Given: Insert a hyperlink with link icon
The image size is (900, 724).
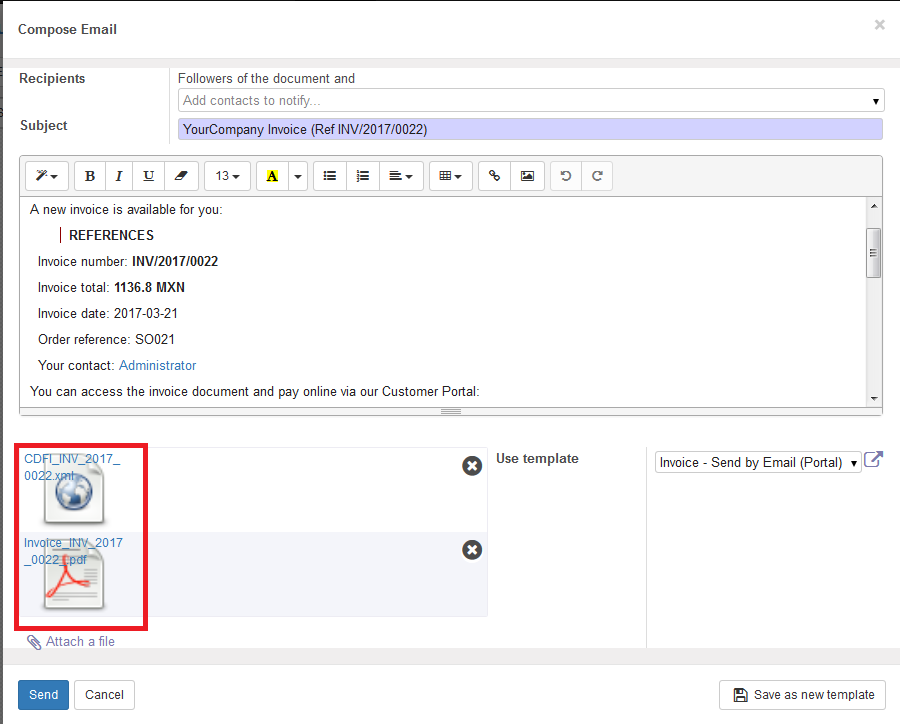Looking at the screenshot, I should (x=494, y=176).
